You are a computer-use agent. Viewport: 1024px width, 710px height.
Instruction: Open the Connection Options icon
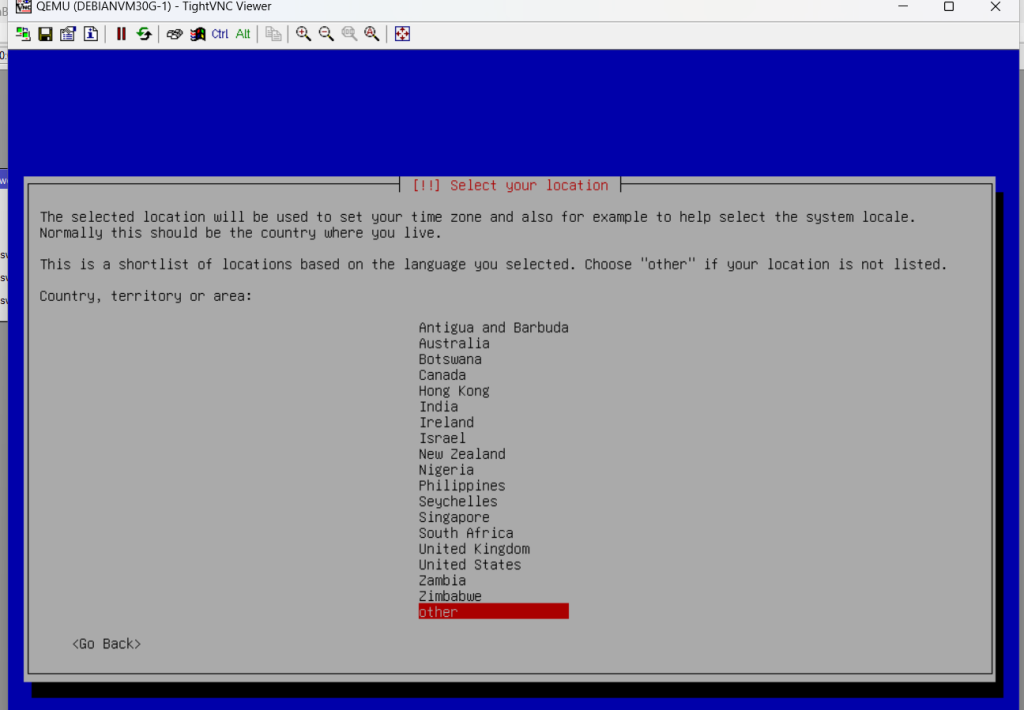click(x=68, y=34)
